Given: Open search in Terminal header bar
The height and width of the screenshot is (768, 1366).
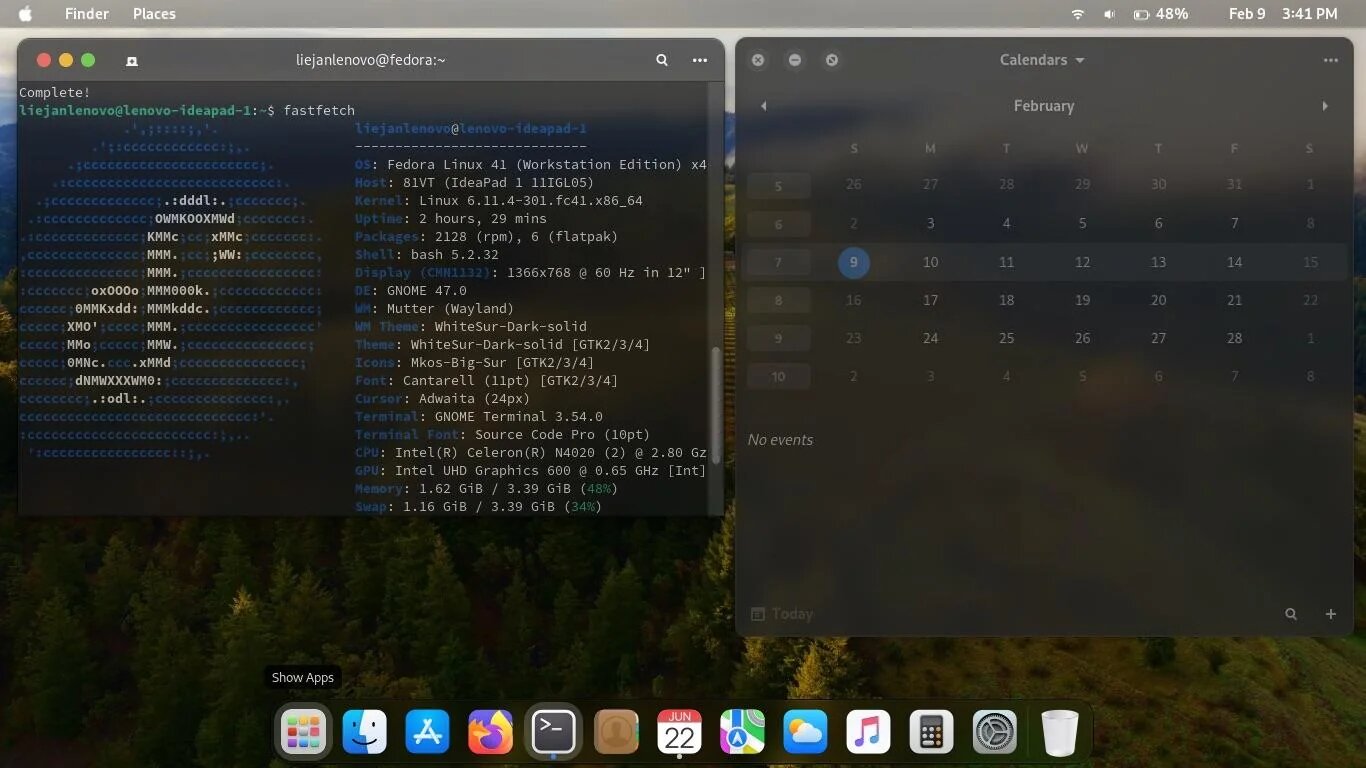Looking at the screenshot, I should [x=662, y=60].
